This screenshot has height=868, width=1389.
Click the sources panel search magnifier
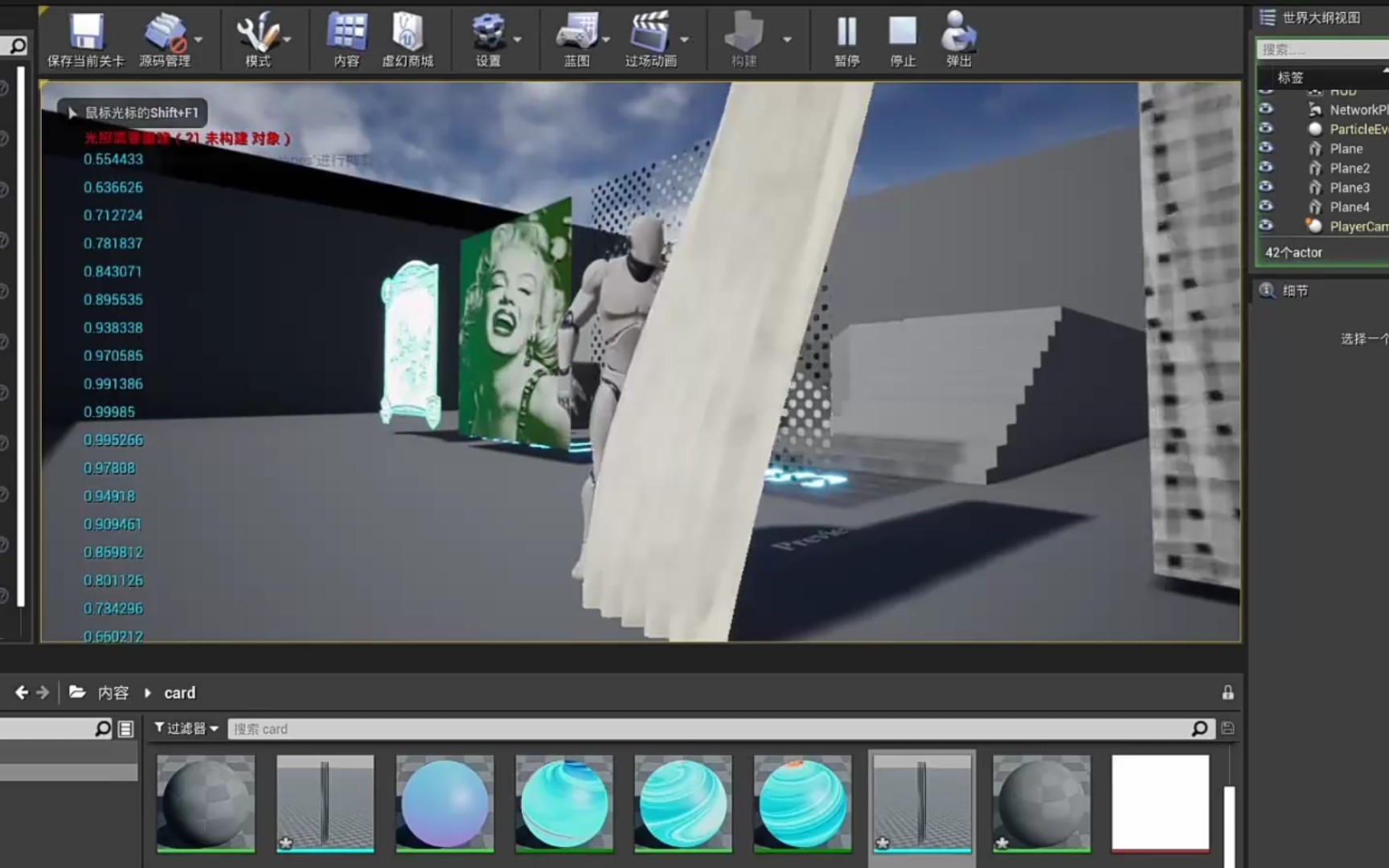pyautogui.click(x=103, y=728)
